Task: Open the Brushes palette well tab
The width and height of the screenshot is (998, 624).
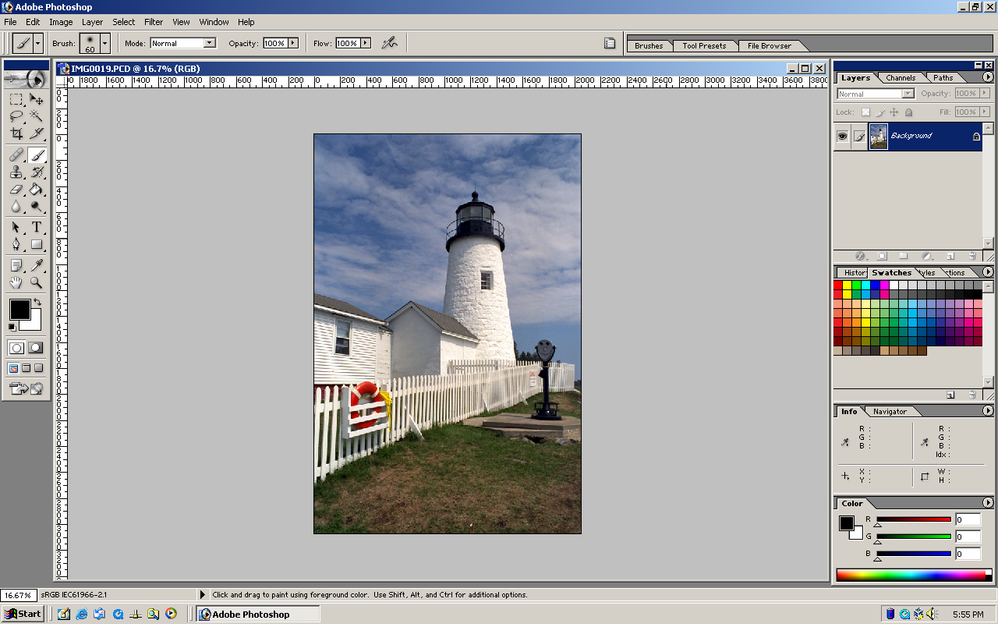Action: [649, 46]
